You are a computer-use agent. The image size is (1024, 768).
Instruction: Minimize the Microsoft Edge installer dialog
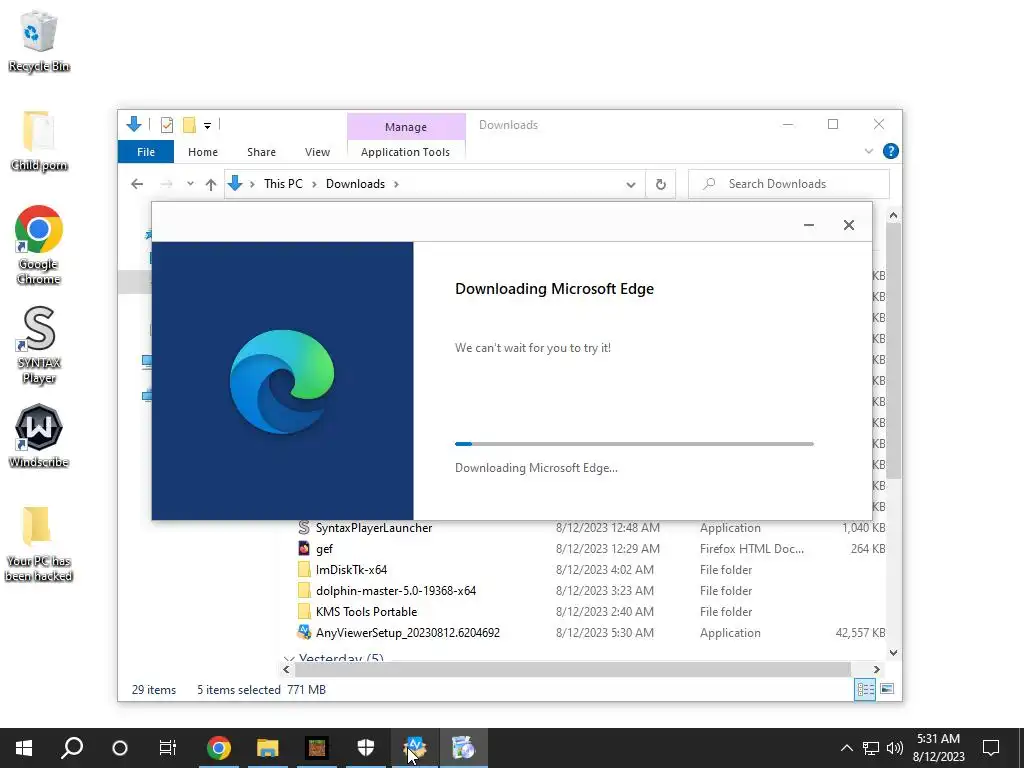[x=808, y=225]
